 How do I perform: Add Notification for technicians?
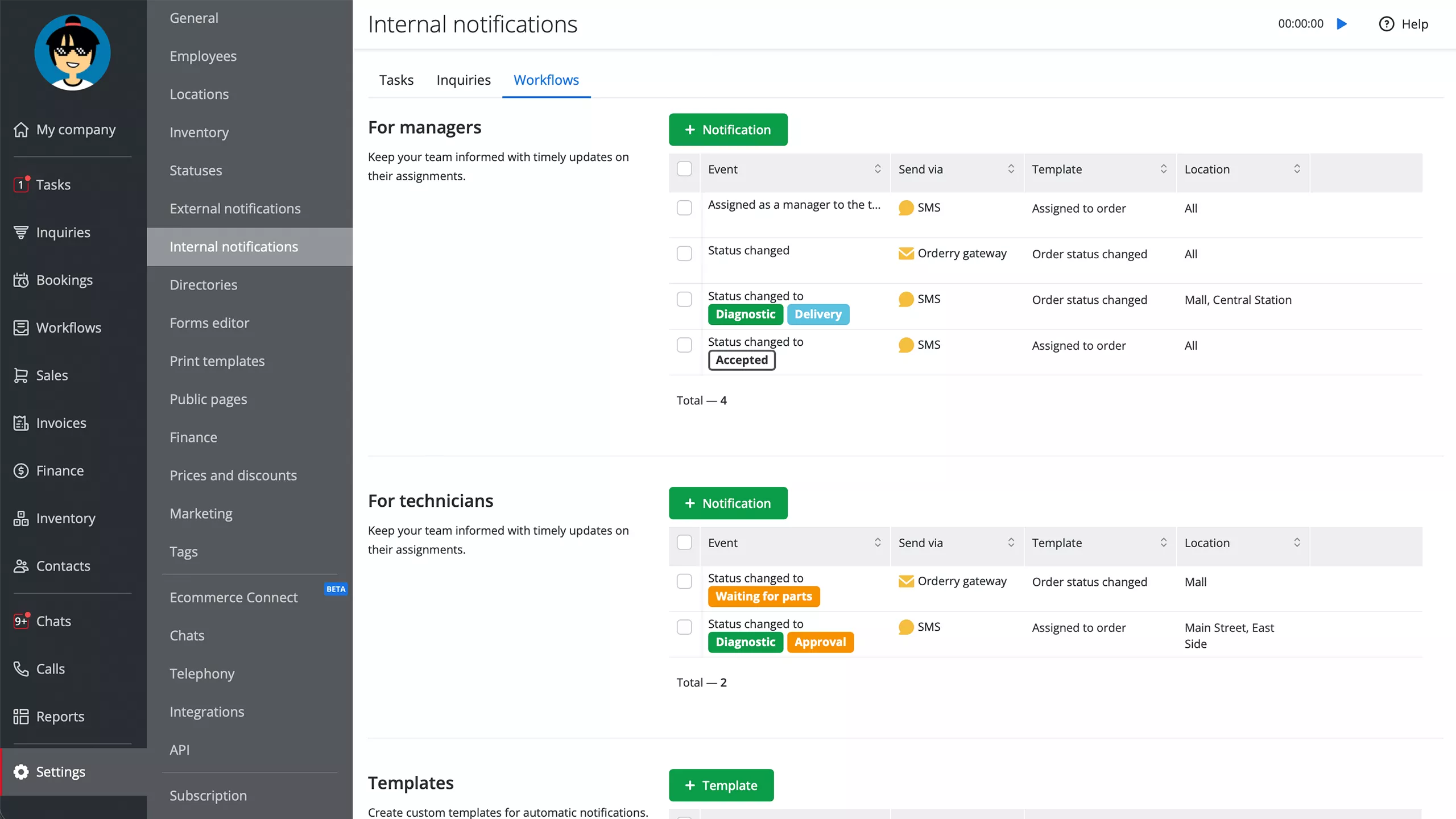[728, 503]
